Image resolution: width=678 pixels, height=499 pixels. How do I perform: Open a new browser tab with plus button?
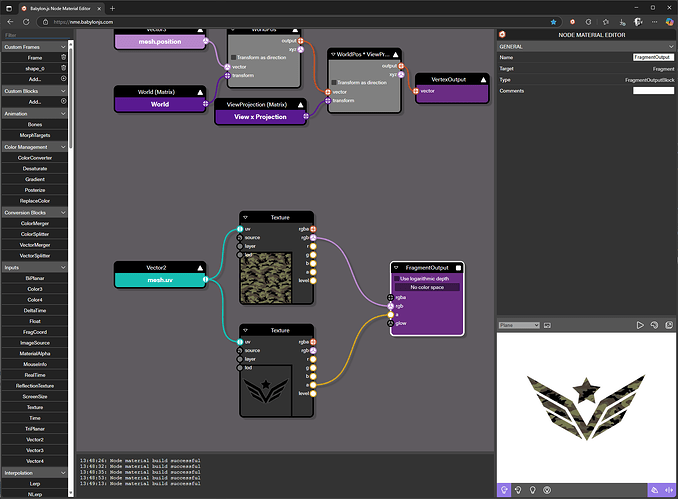112,8
